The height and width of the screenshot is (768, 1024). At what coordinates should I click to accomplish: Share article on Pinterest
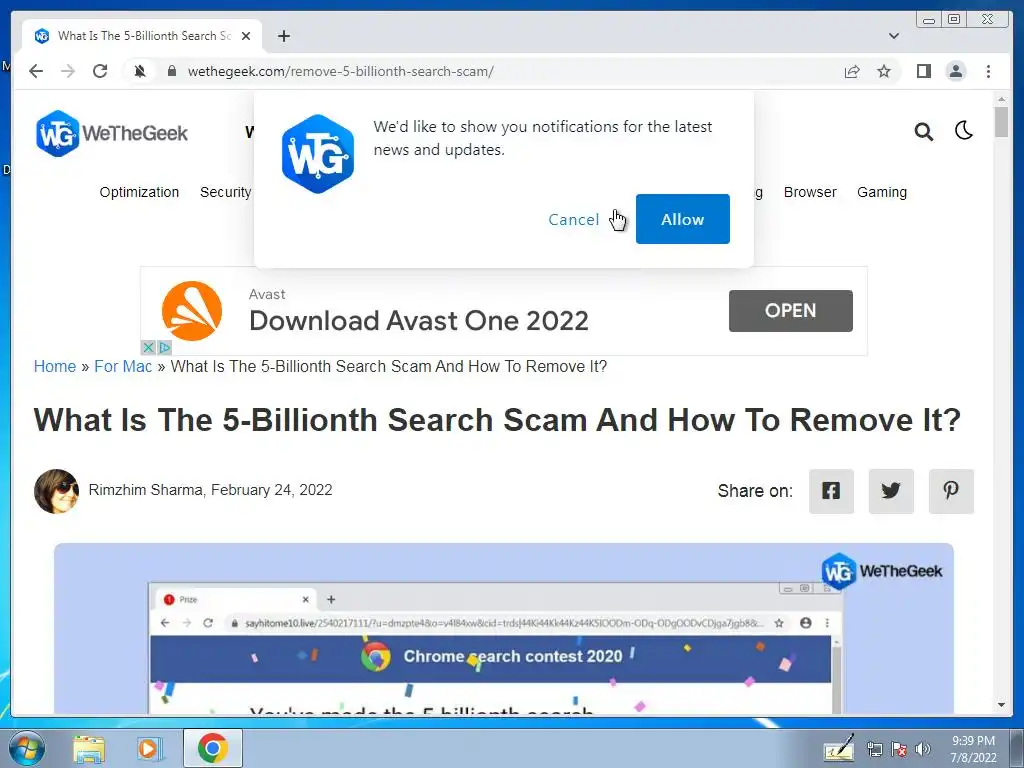(x=951, y=491)
